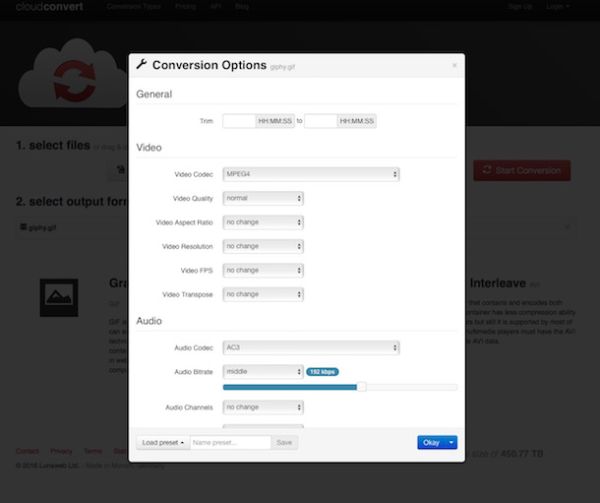Open the Video Resolution dropdown
The image size is (600, 503).
click(263, 246)
